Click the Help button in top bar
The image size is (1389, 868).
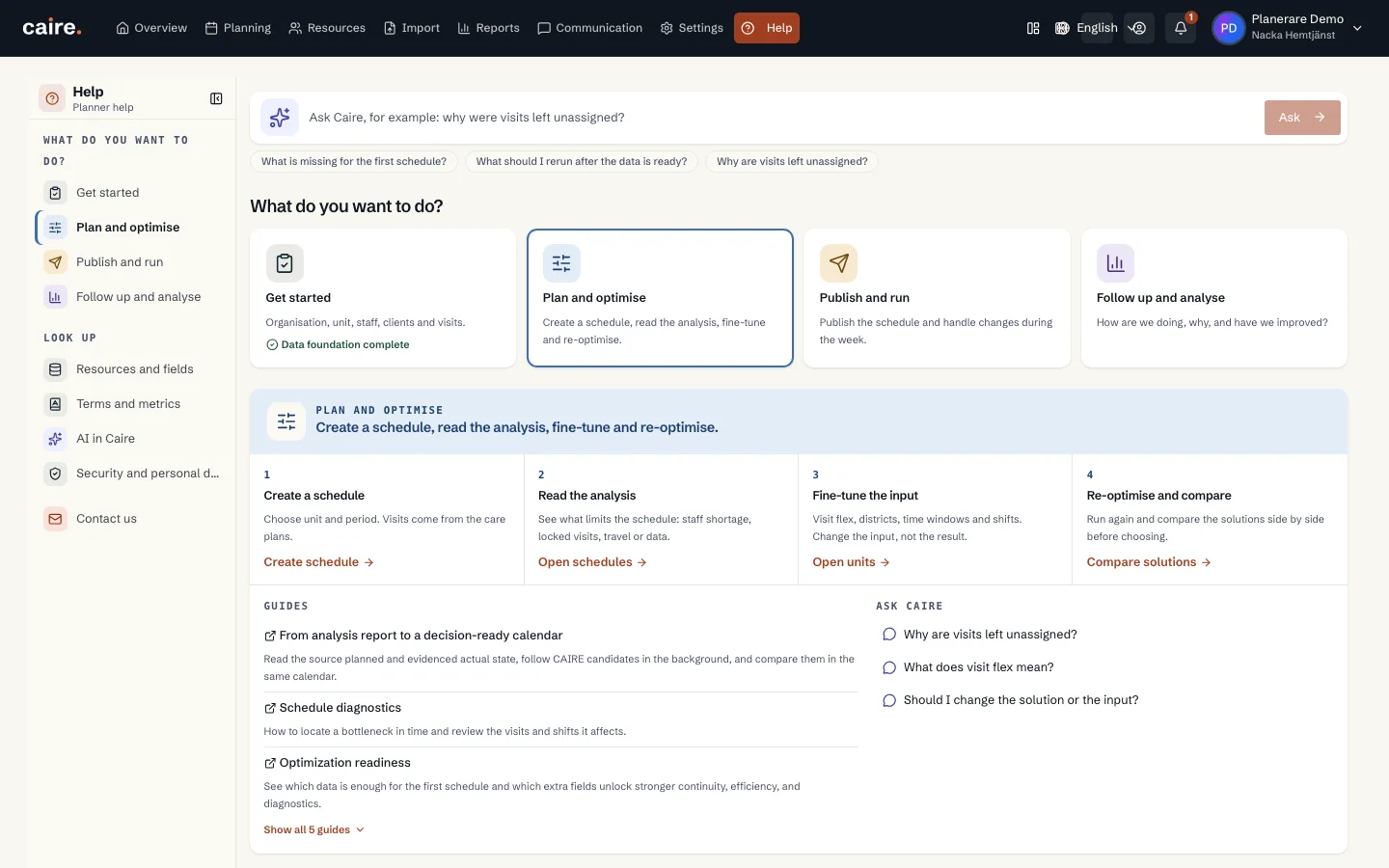tap(767, 28)
